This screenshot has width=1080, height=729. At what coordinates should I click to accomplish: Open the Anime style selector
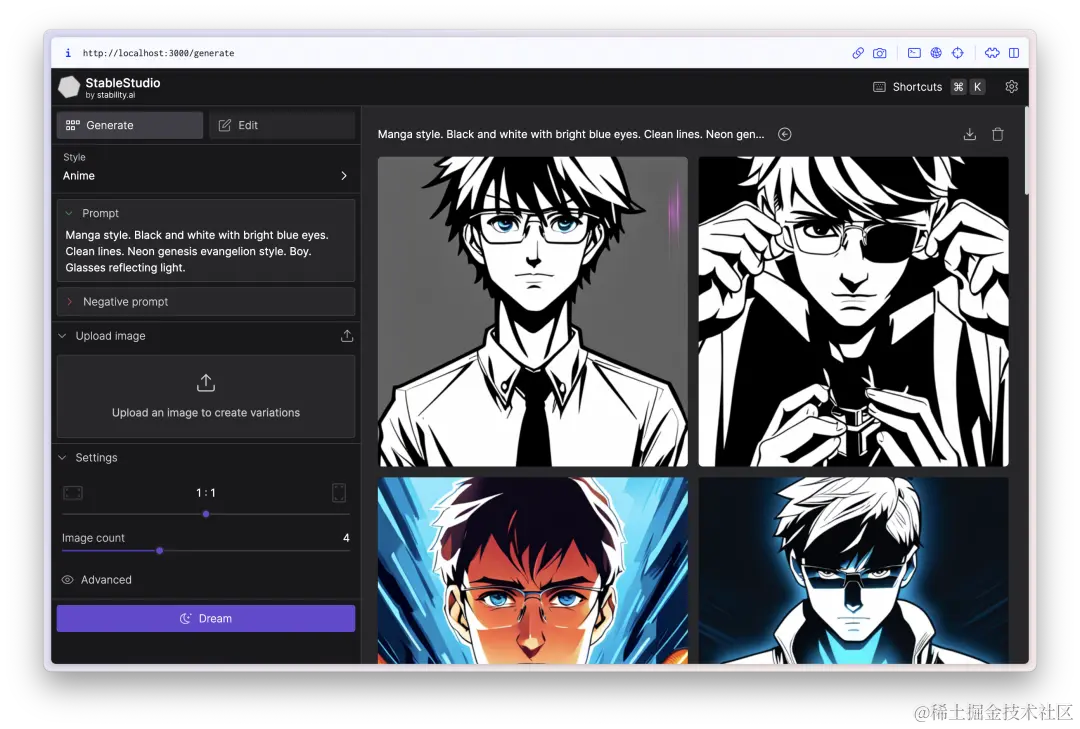click(206, 168)
